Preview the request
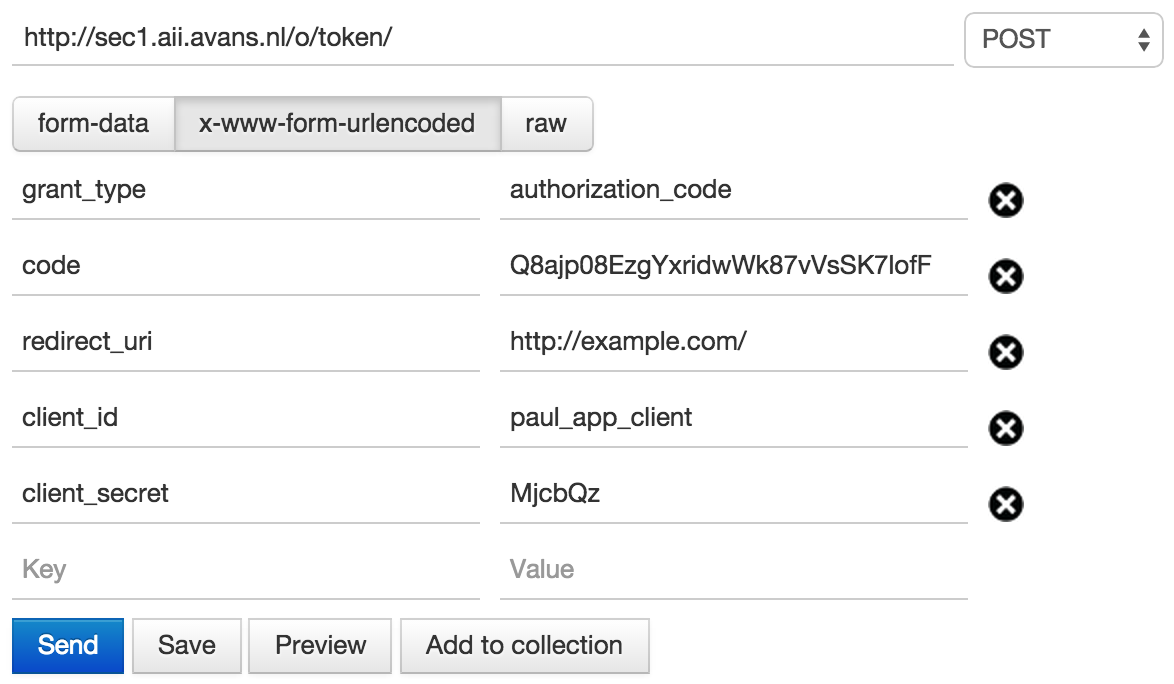 pos(321,646)
